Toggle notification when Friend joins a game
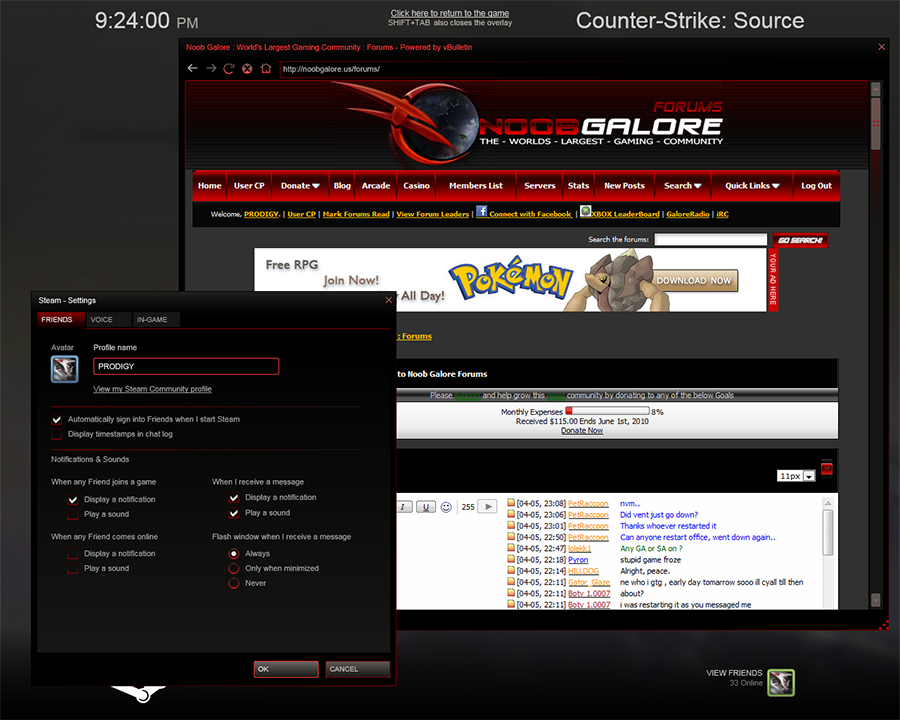The width and height of the screenshot is (900, 720). point(73,500)
